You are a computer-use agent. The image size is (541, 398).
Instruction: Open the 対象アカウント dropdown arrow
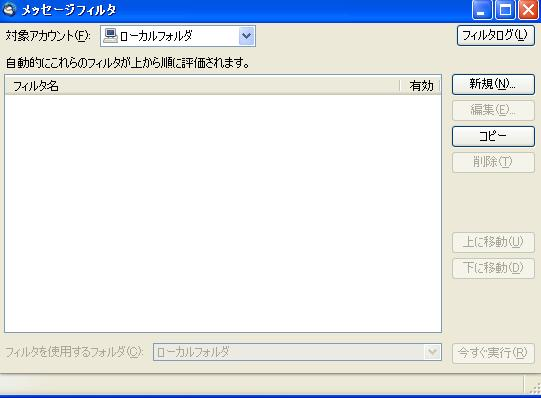(x=246, y=36)
